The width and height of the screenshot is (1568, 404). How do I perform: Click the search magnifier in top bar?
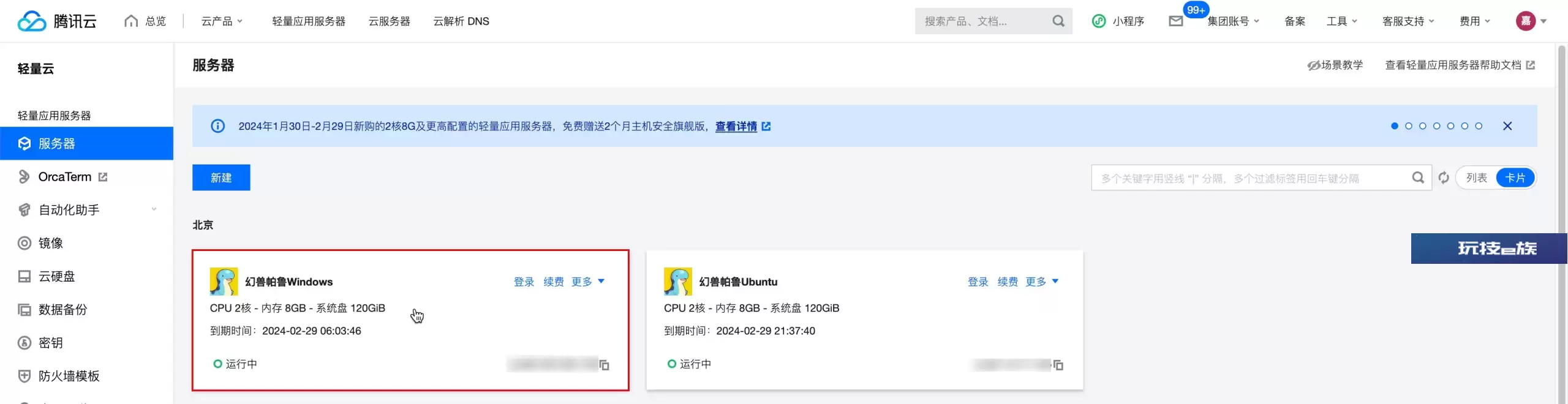click(x=1058, y=21)
